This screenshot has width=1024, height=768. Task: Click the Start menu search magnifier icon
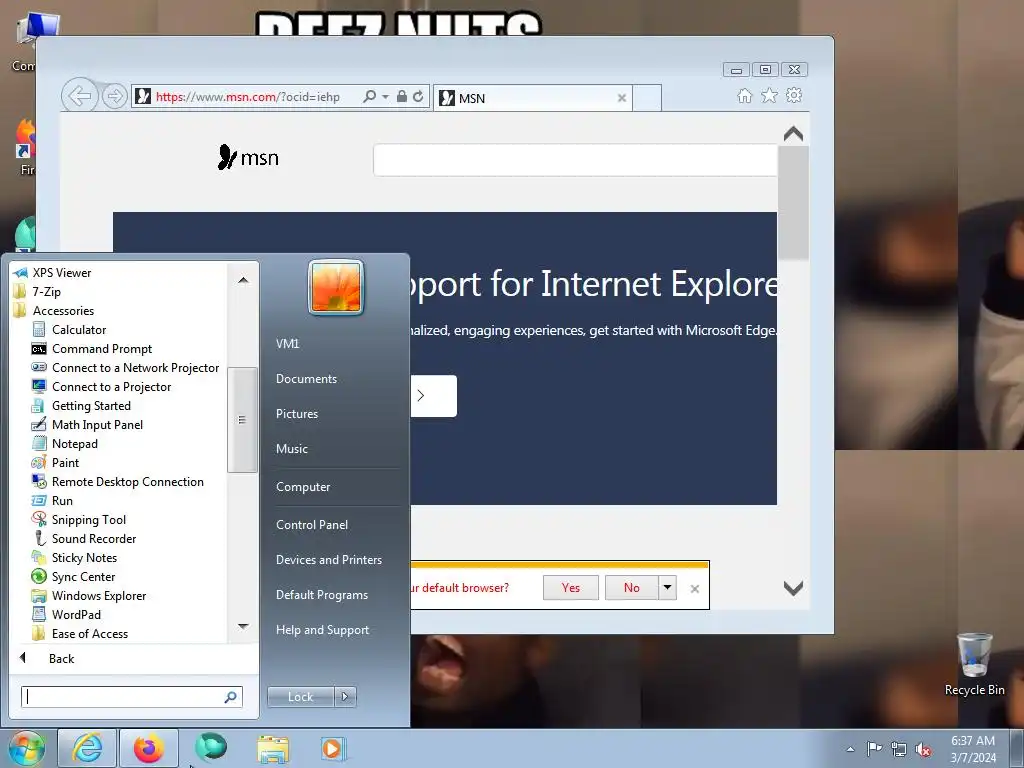230,697
